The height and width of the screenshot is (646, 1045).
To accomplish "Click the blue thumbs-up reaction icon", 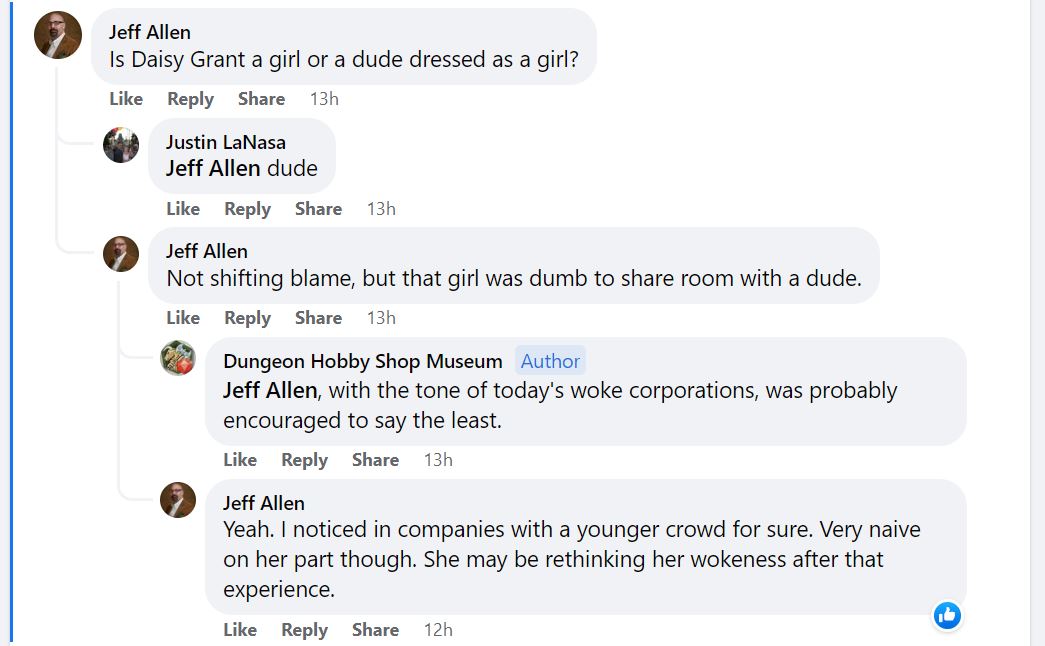I will click(x=947, y=615).
